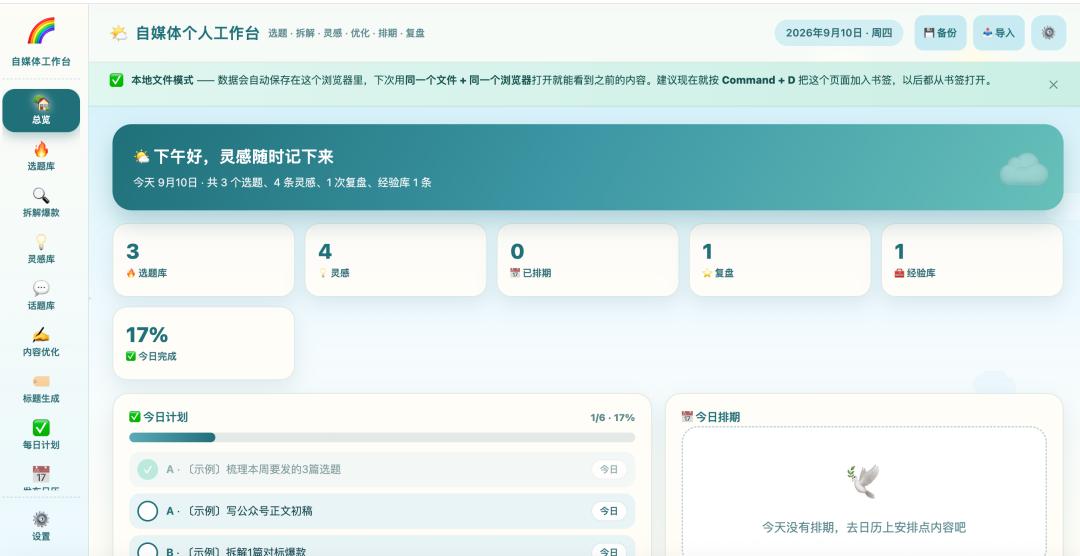Click the sun-cloud icon beside 自媒体个人工作台

[119, 33]
